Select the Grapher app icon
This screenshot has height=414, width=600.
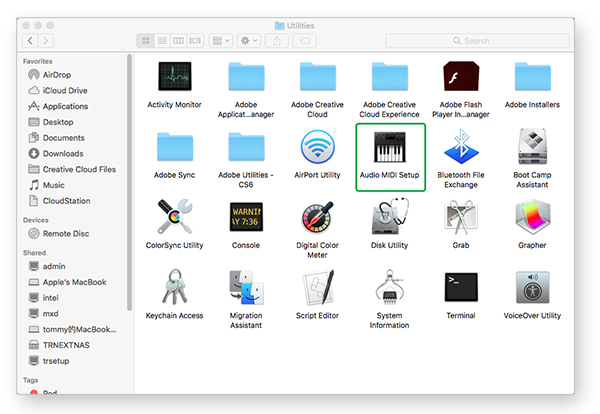(533, 217)
